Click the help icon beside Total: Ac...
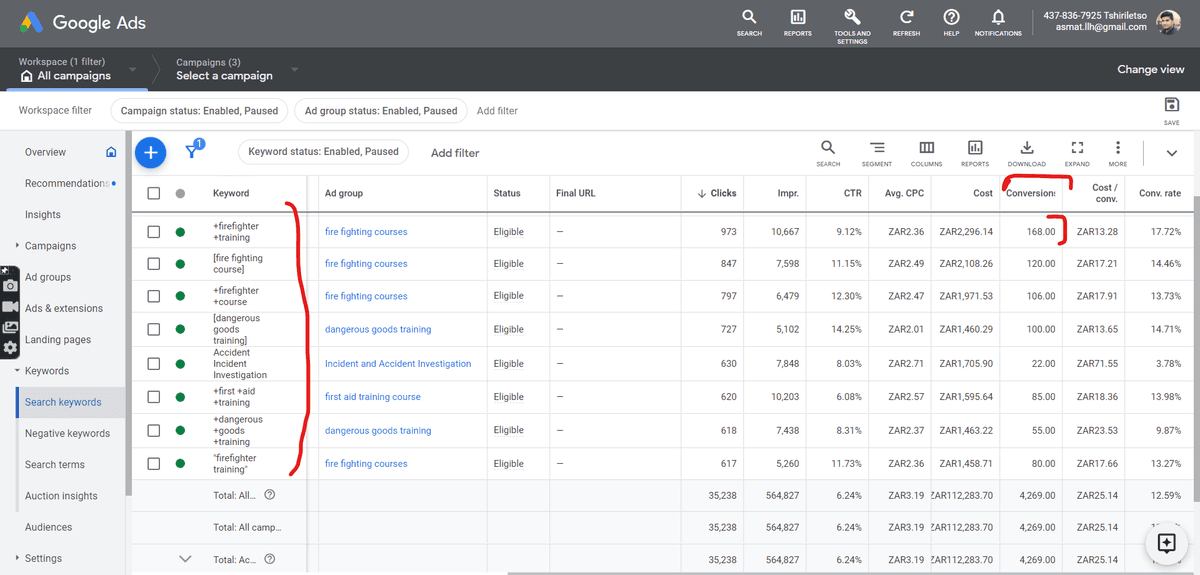Image resolution: width=1200 pixels, height=575 pixels. [269, 559]
